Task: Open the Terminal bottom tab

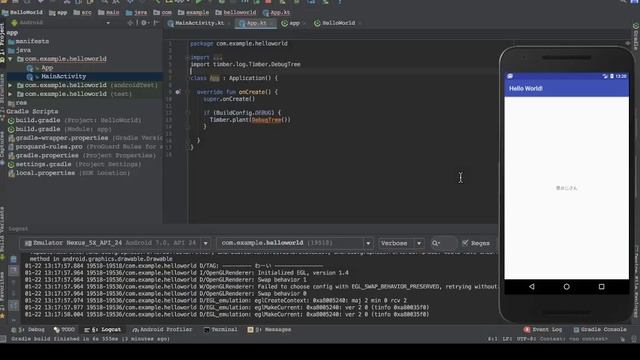Action: pyautogui.click(x=220, y=329)
